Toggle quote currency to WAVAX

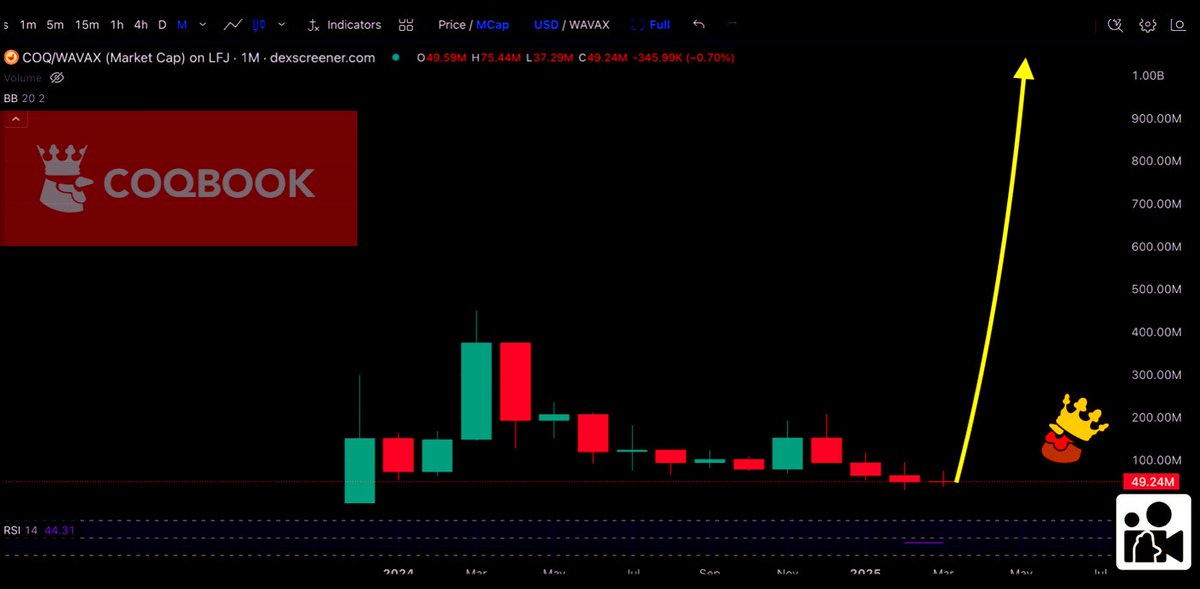pyautogui.click(x=589, y=25)
